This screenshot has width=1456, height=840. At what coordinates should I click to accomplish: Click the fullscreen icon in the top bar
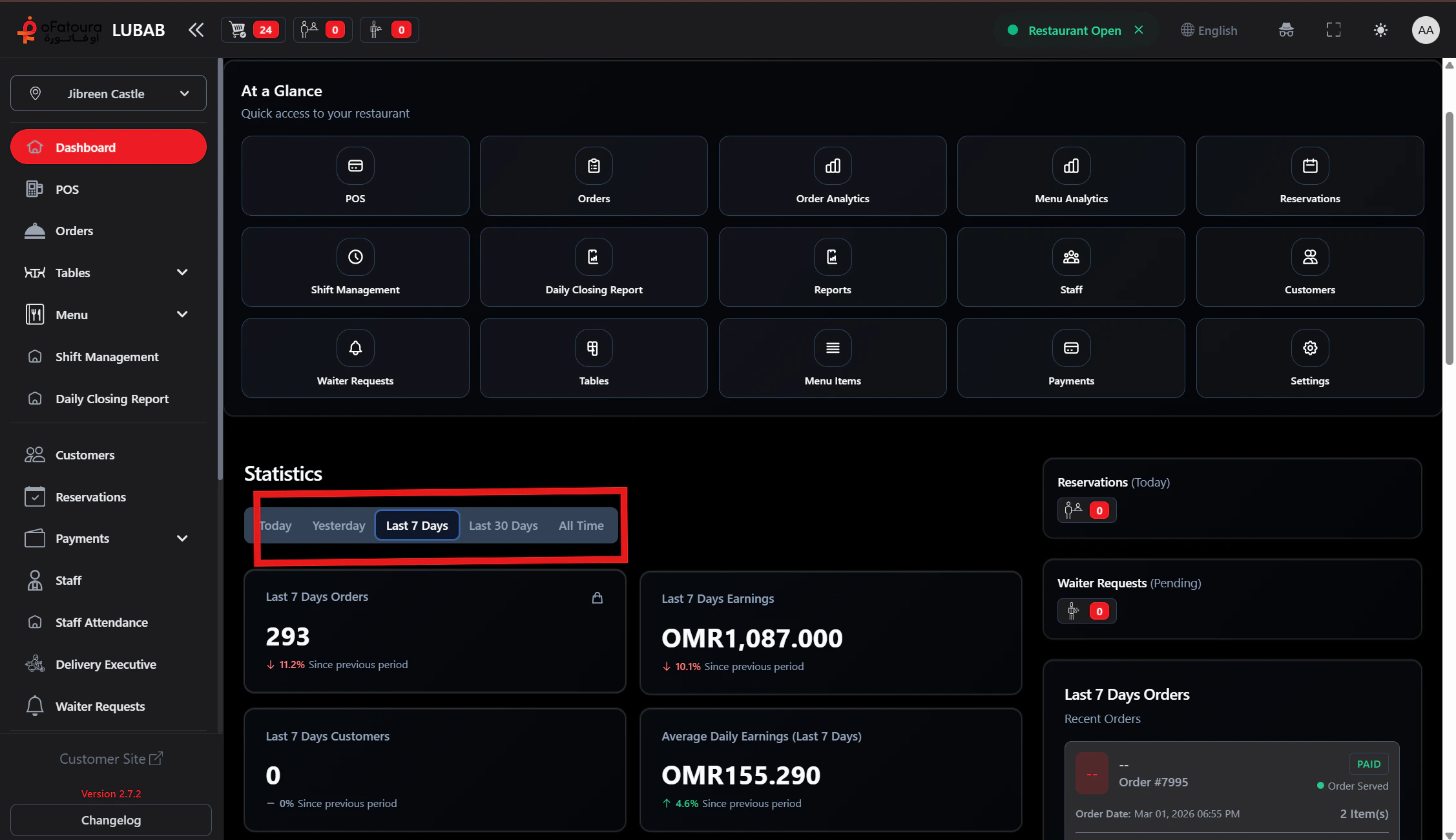point(1333,30)
